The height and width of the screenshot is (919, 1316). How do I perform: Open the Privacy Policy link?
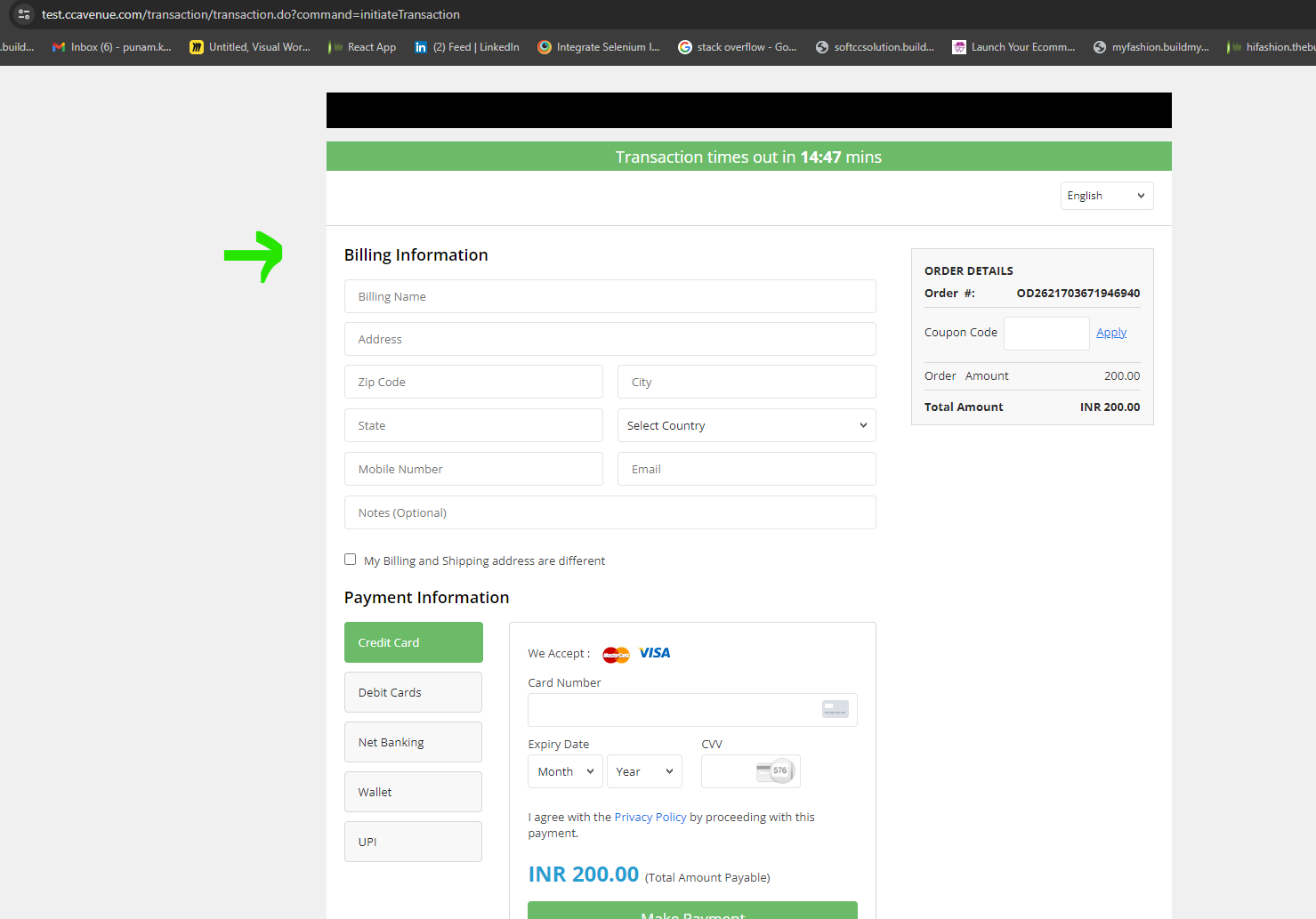[x=650, y=817]
